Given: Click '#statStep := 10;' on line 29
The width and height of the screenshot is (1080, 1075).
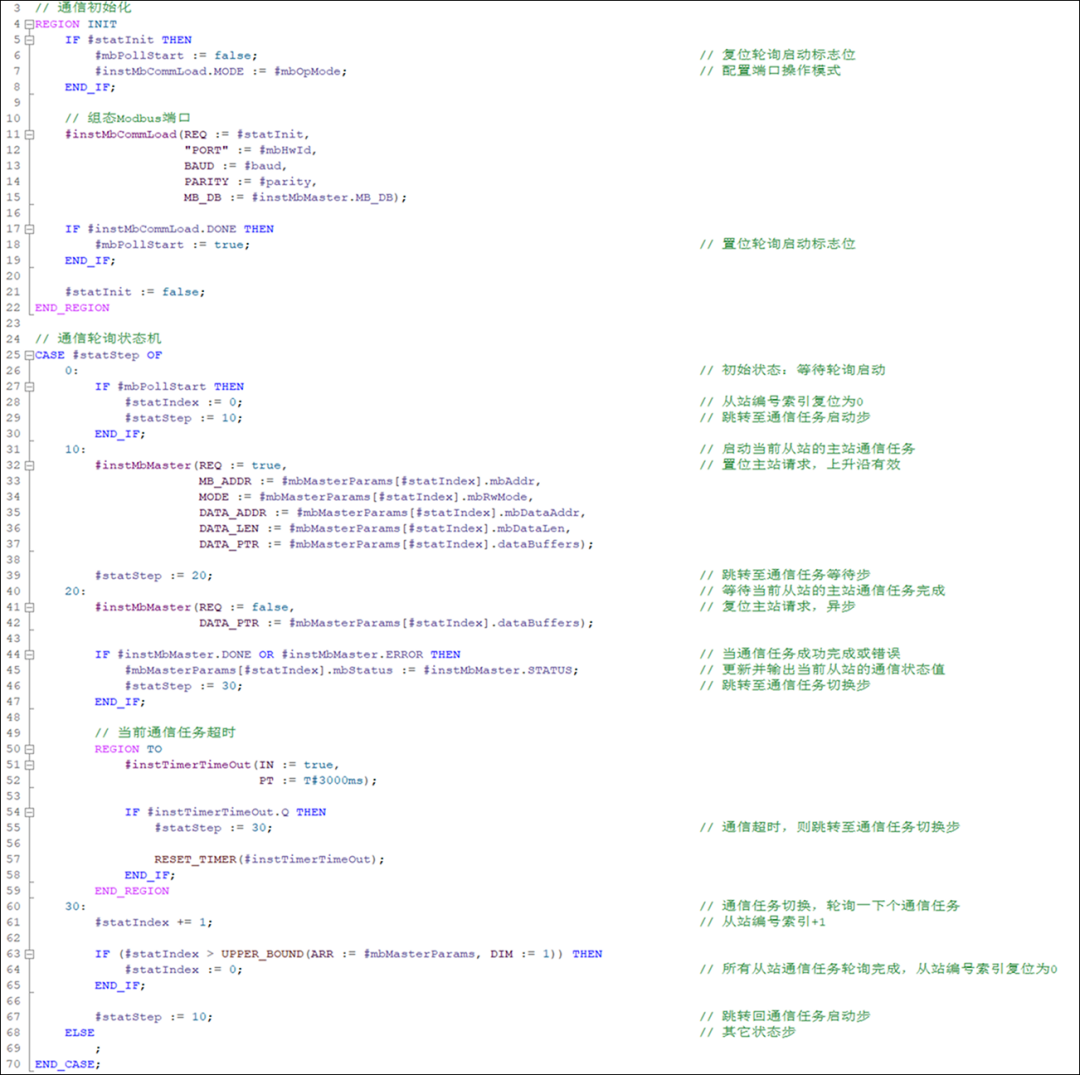Looking at the screenshot, I should click(184, 418).
